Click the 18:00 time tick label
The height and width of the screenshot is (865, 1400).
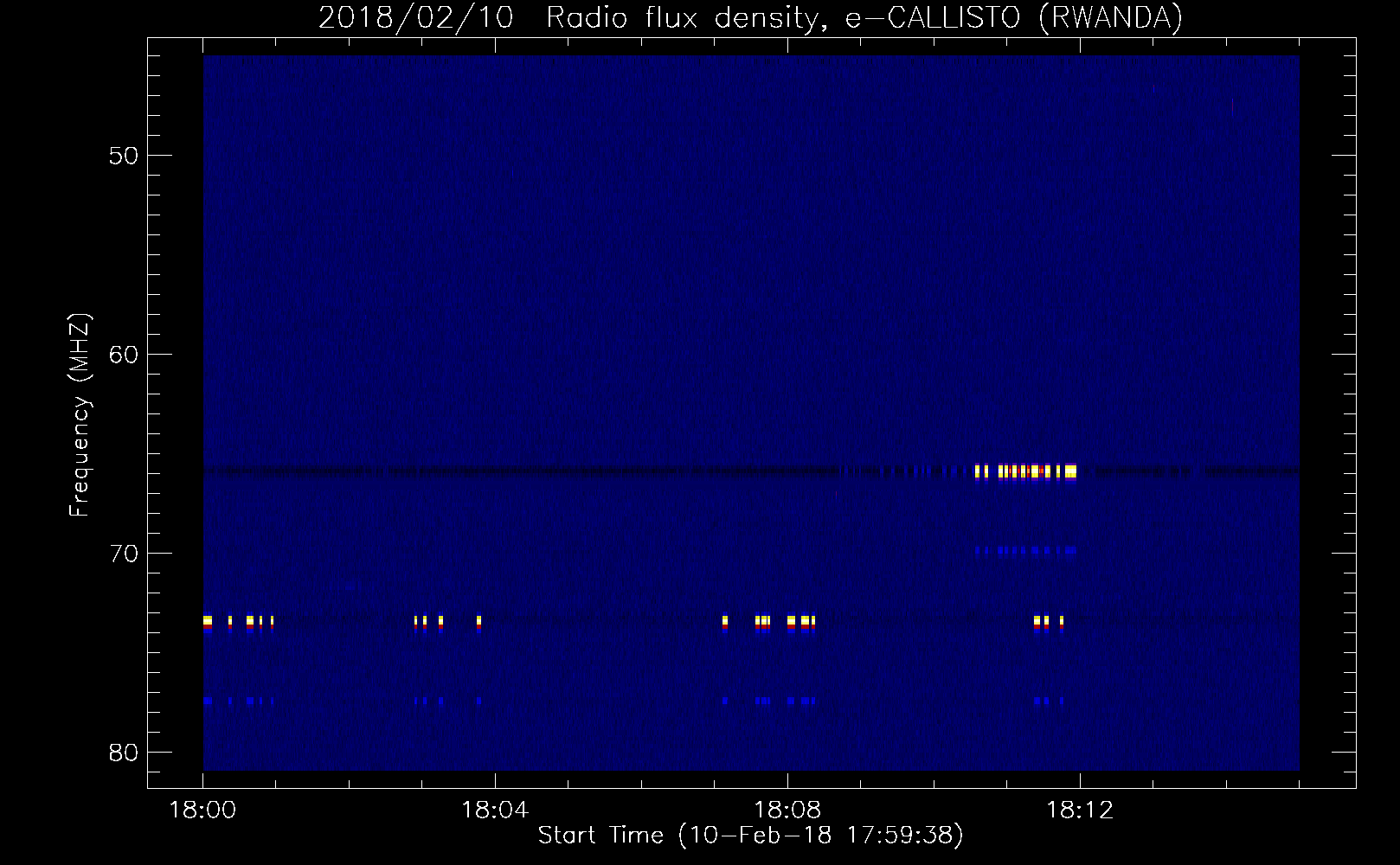(x=202, y=811)
